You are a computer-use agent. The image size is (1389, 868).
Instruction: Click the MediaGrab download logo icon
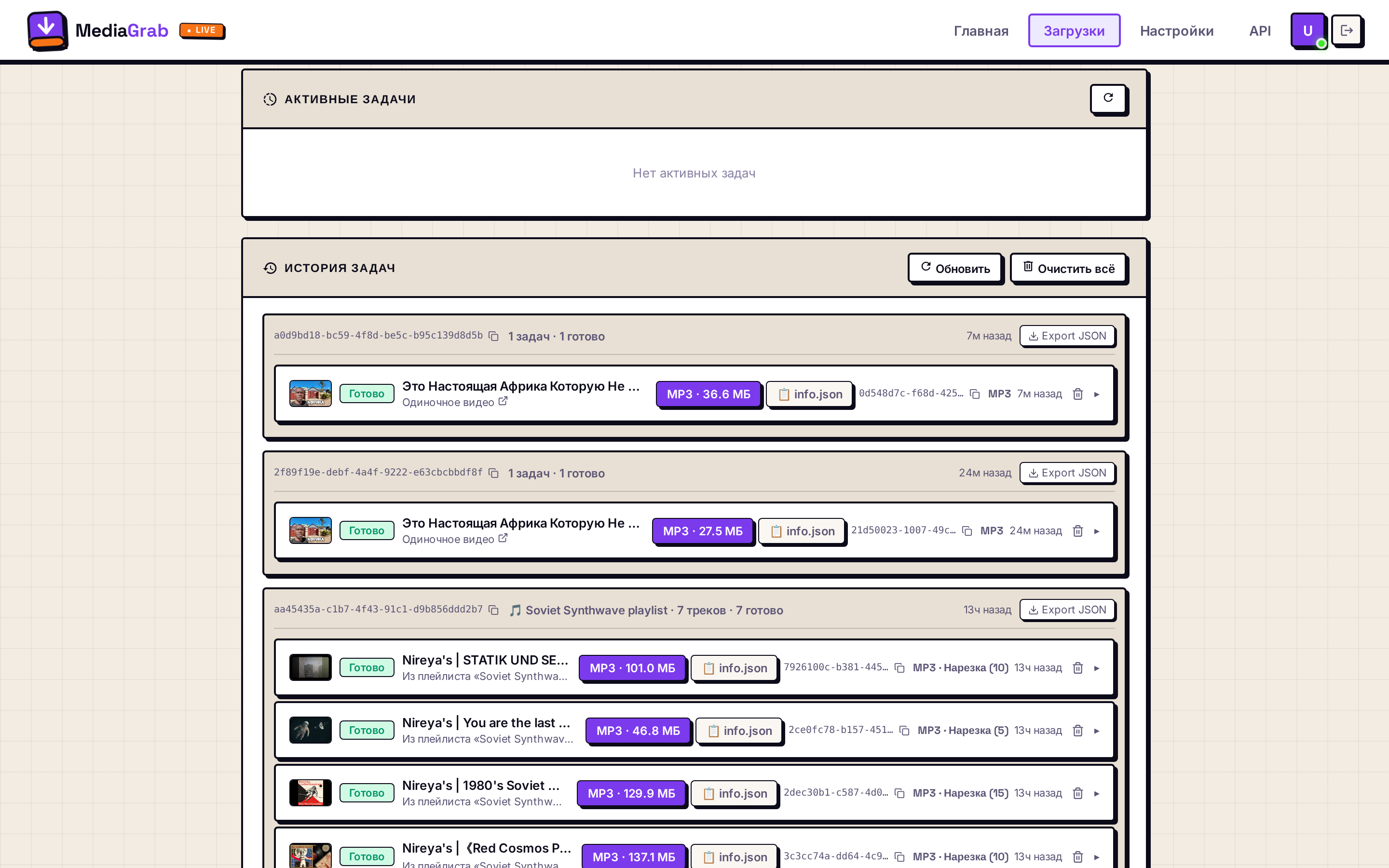click(47, 30)
